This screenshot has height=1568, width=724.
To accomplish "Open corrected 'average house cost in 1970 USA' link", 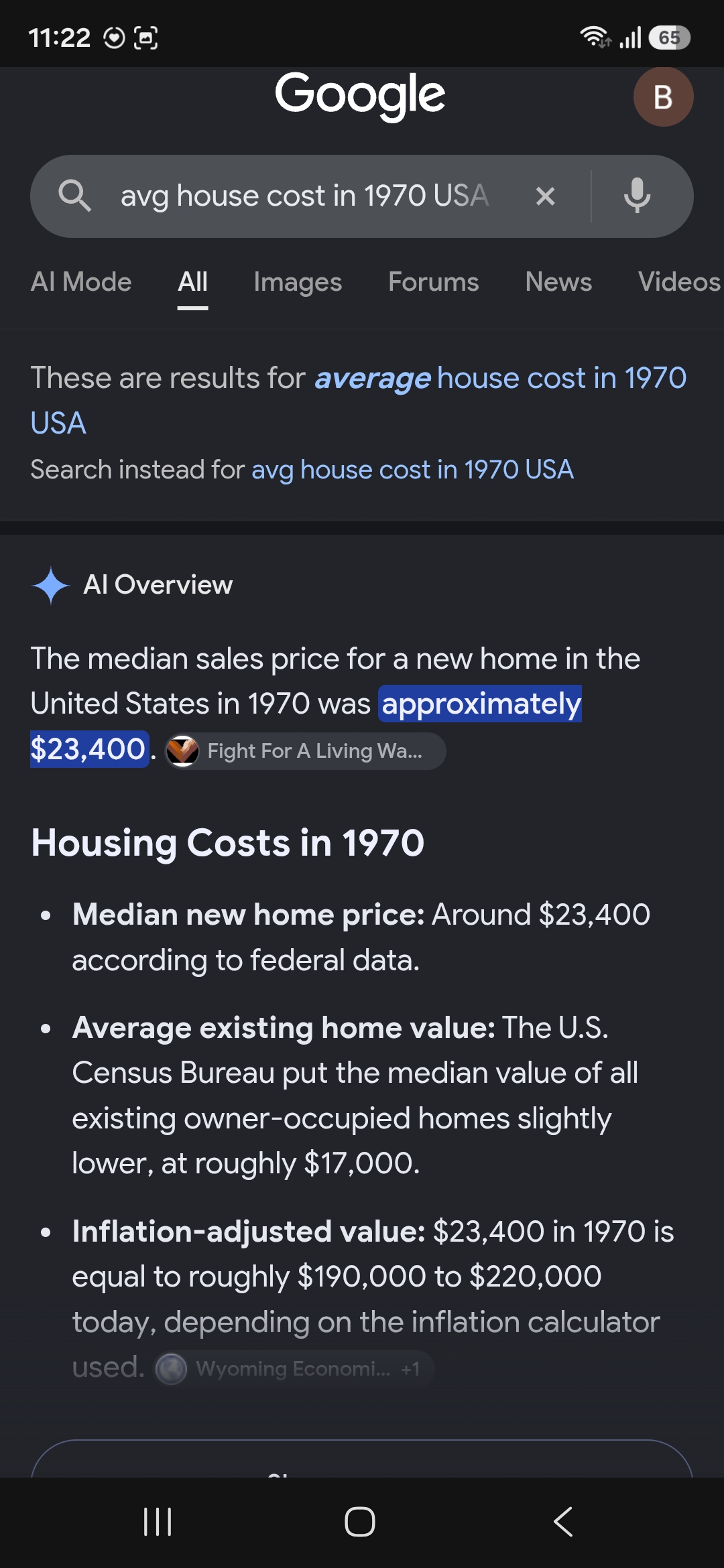I will (x=359, y=401).
